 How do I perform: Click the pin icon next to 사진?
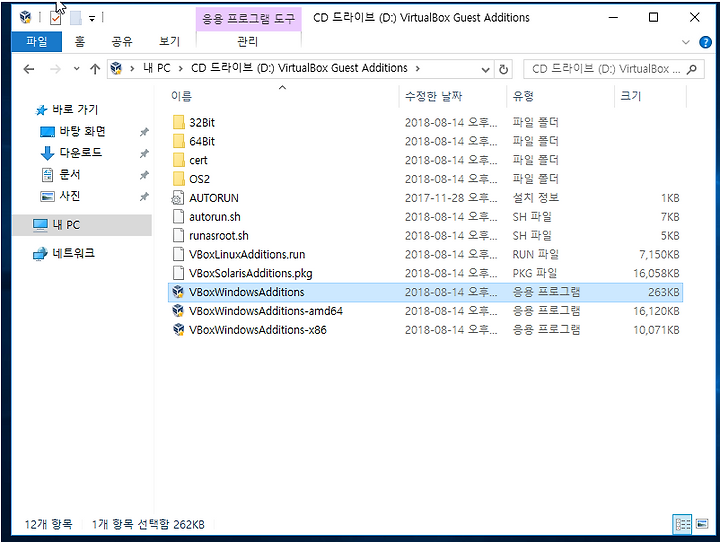point(144,197)
